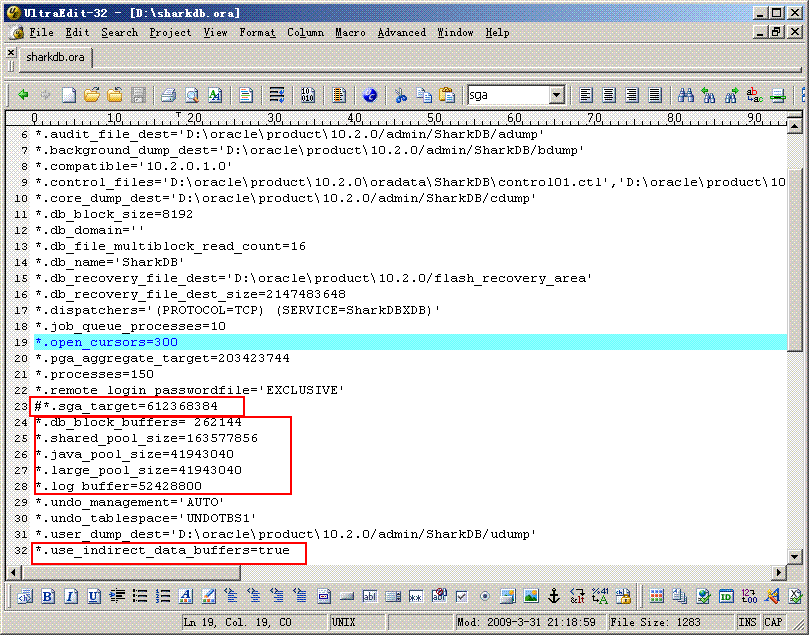Toggle bold formatting in the HTML toolbar
Viewport: 809px width, 635px height.
tap(46, 596)
